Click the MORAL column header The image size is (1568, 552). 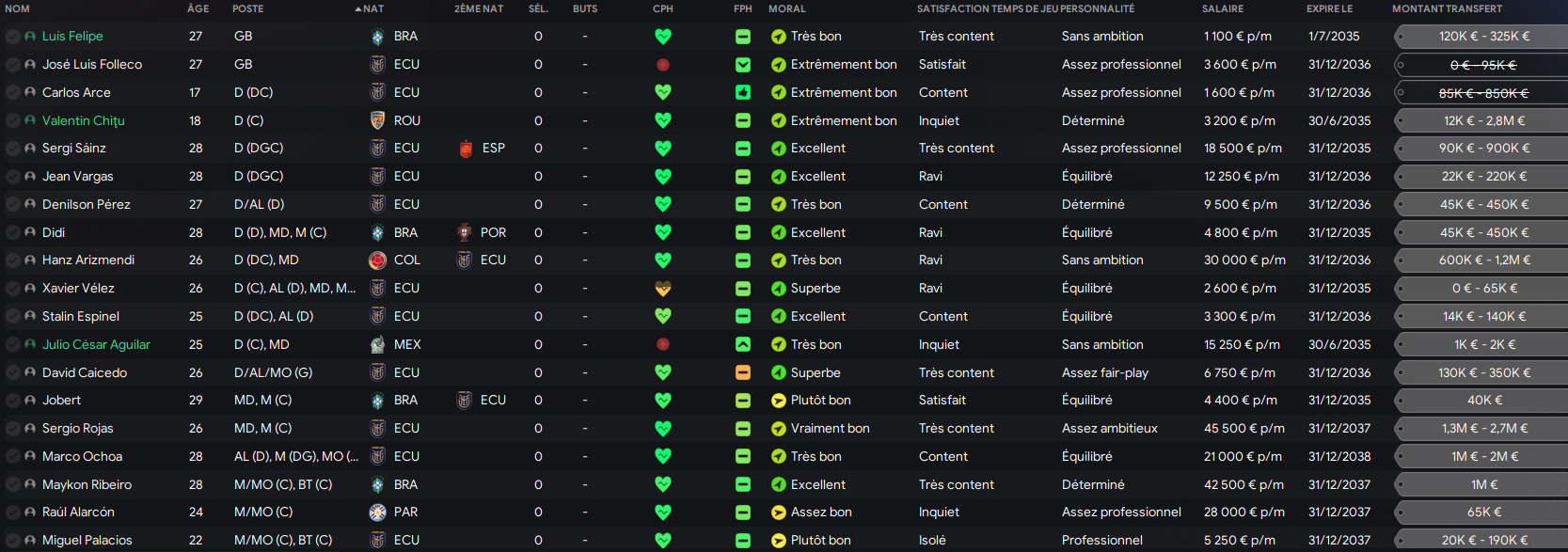pos(786,8)
